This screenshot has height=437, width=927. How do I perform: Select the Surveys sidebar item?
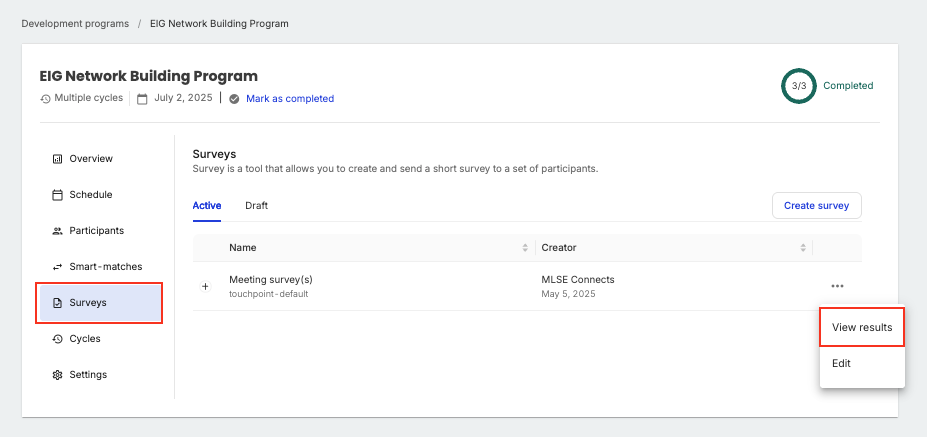pyautogui.click(x=101, y=303)
